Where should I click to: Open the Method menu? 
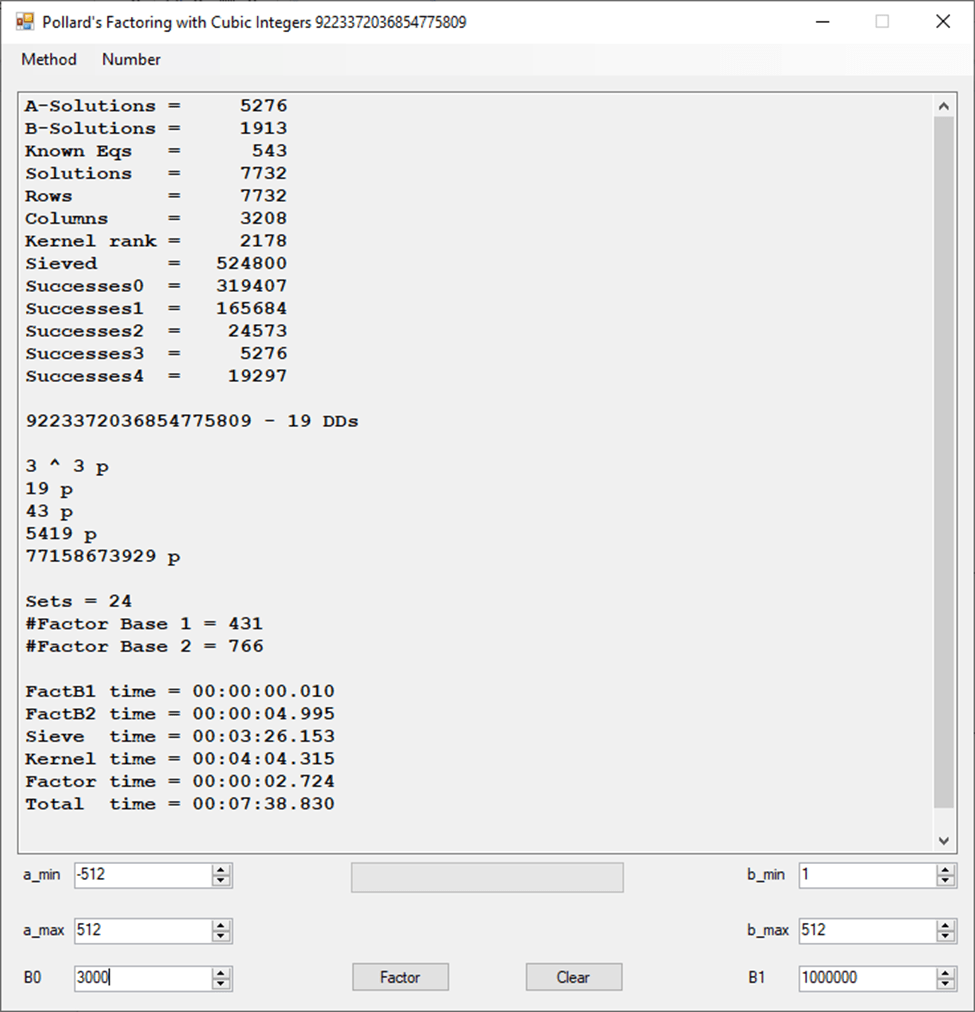pyautogui.click(x=49, y=60)
